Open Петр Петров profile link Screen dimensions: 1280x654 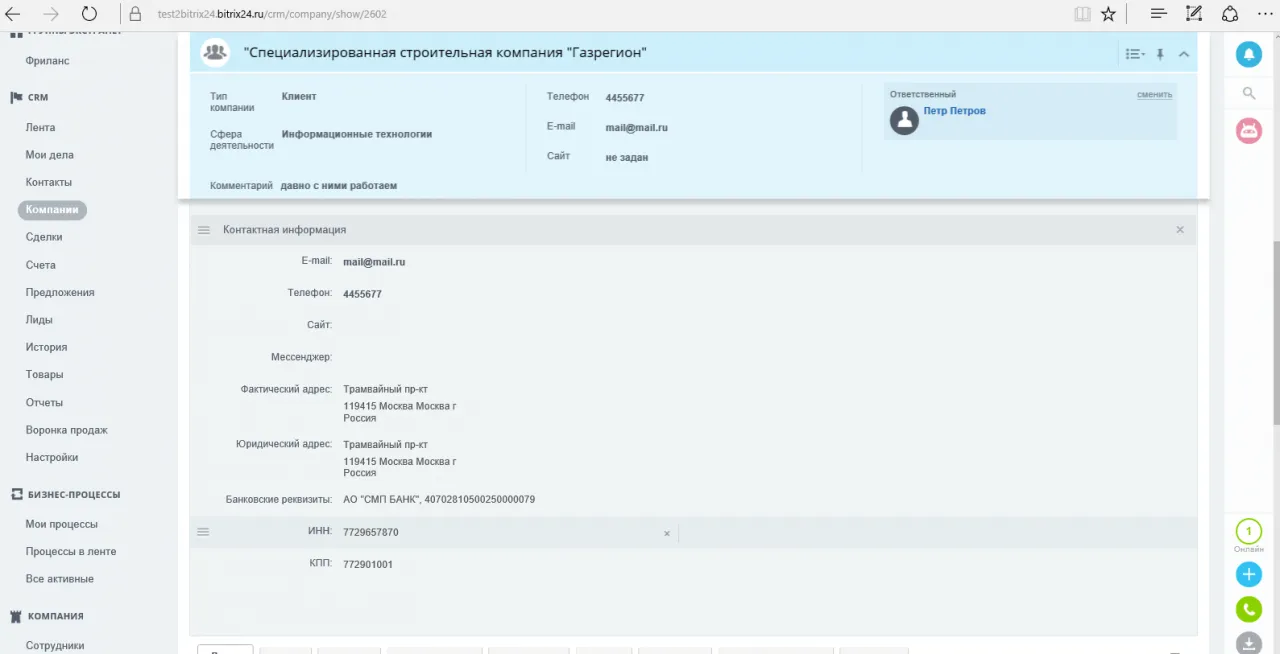[954, 111]
